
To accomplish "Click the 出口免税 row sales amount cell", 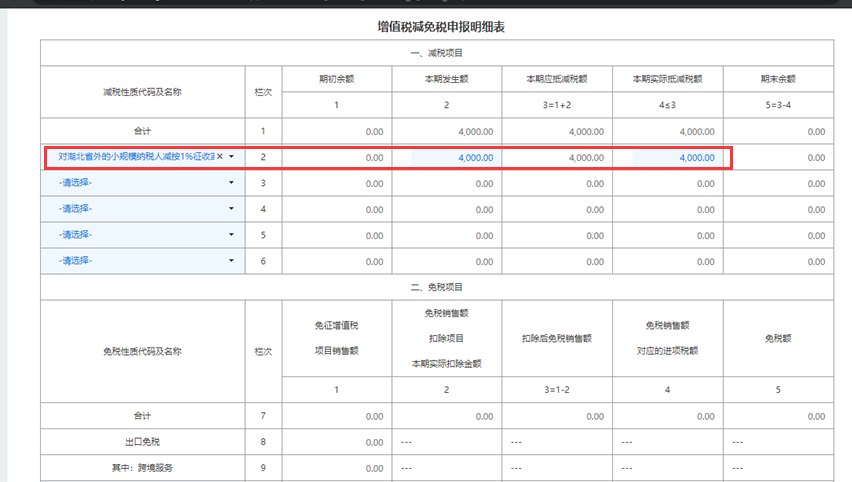I will click(x=337, y=442).
